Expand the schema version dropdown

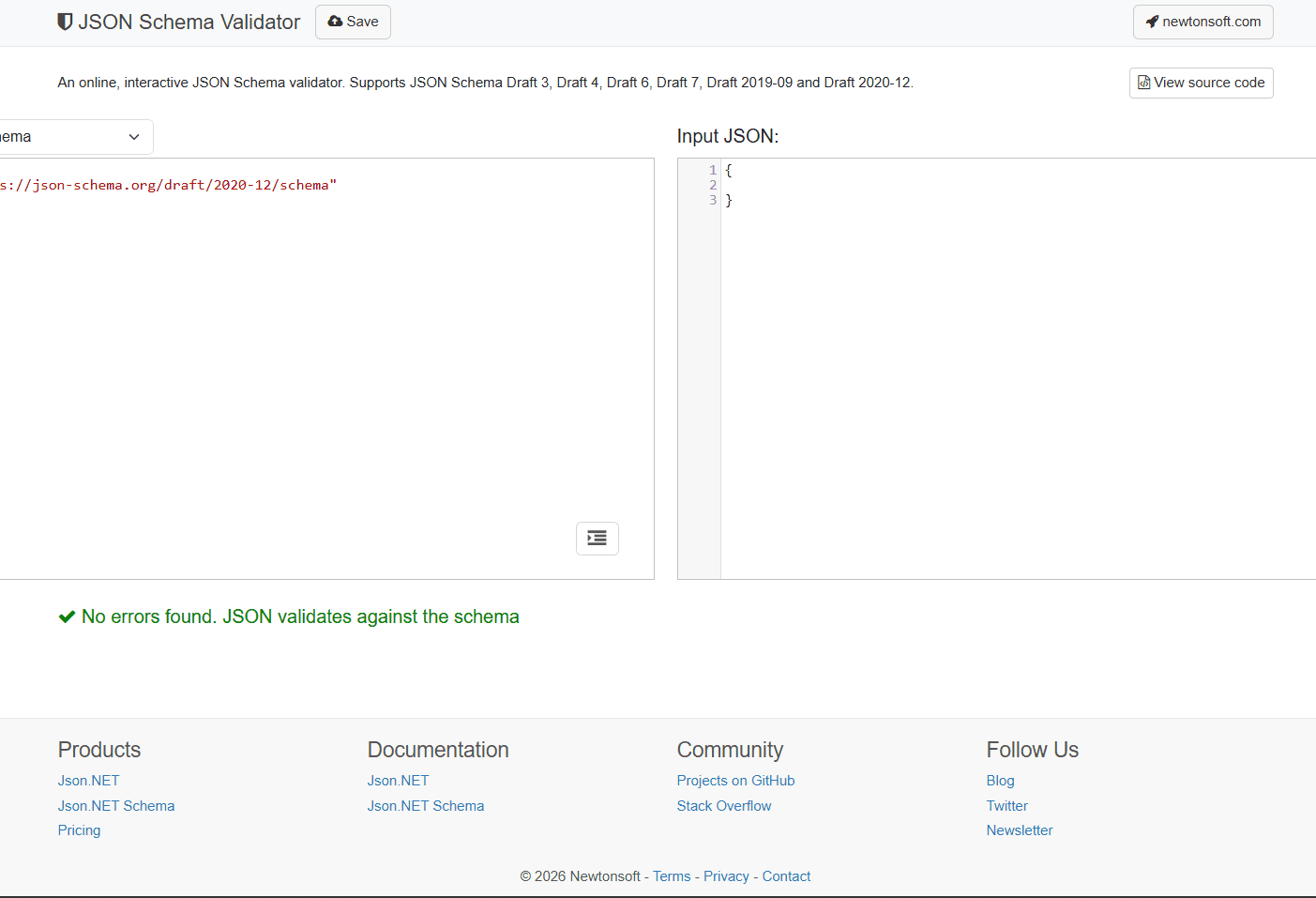click(x=75, y=137)
